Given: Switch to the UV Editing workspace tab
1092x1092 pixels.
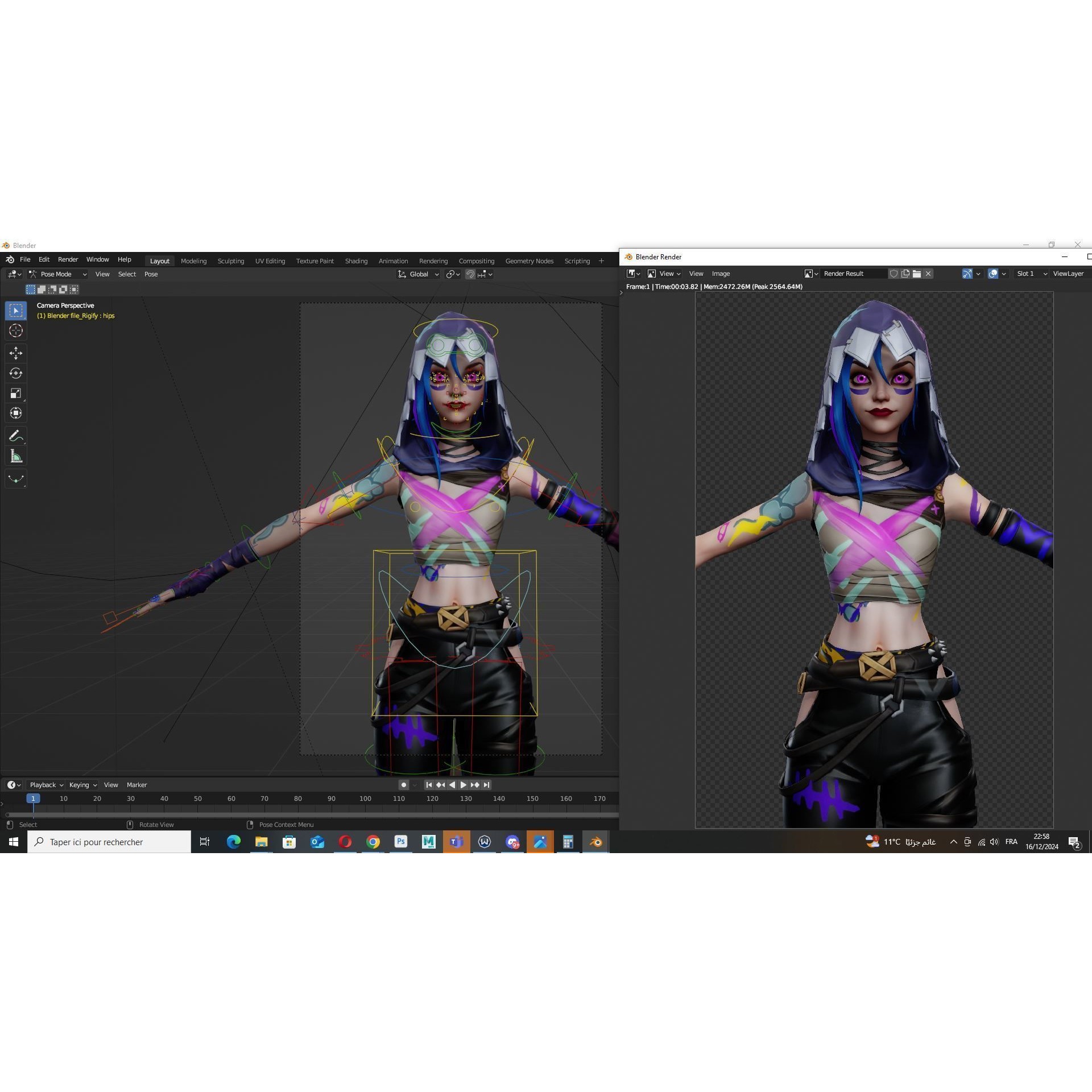Looking at the screenshot, I should coord(270,261).
